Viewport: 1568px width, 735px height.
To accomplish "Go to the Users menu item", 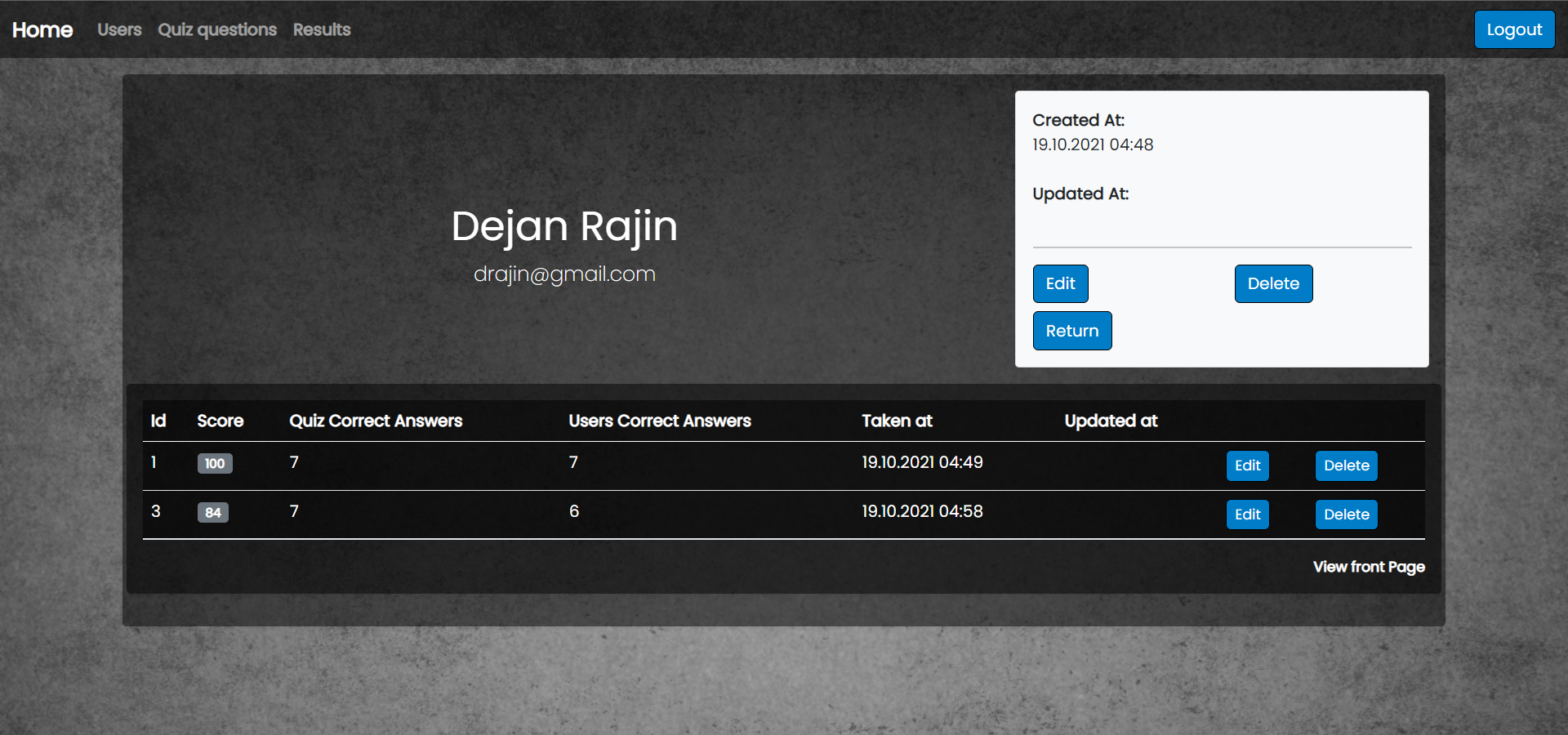I will (119, 29).
